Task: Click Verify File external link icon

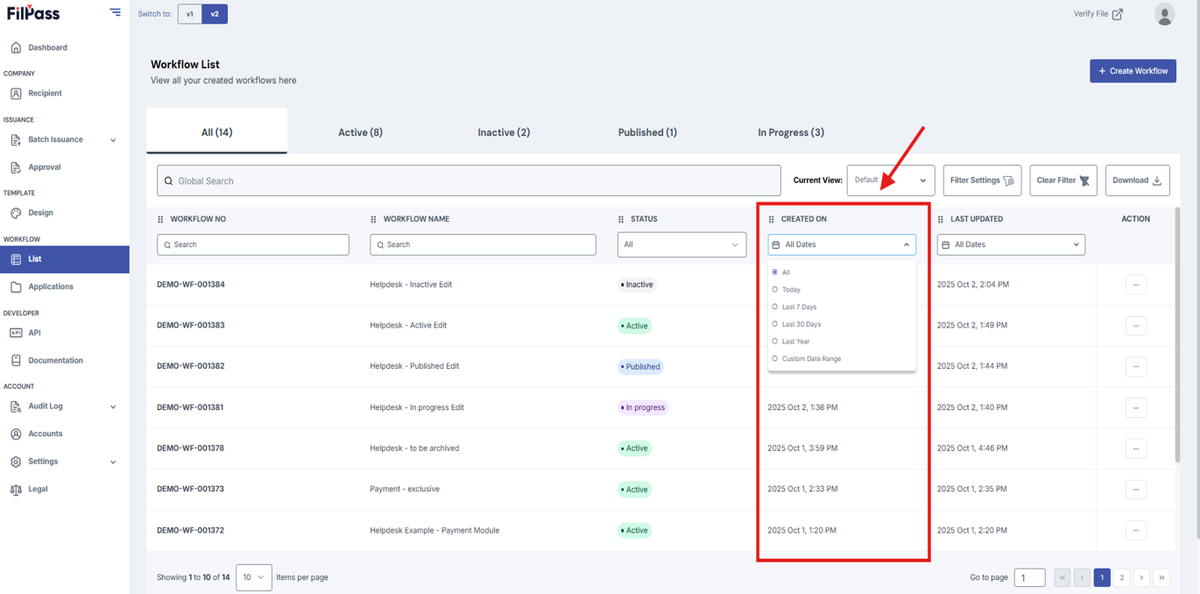Action: [x=1118, y=14]
